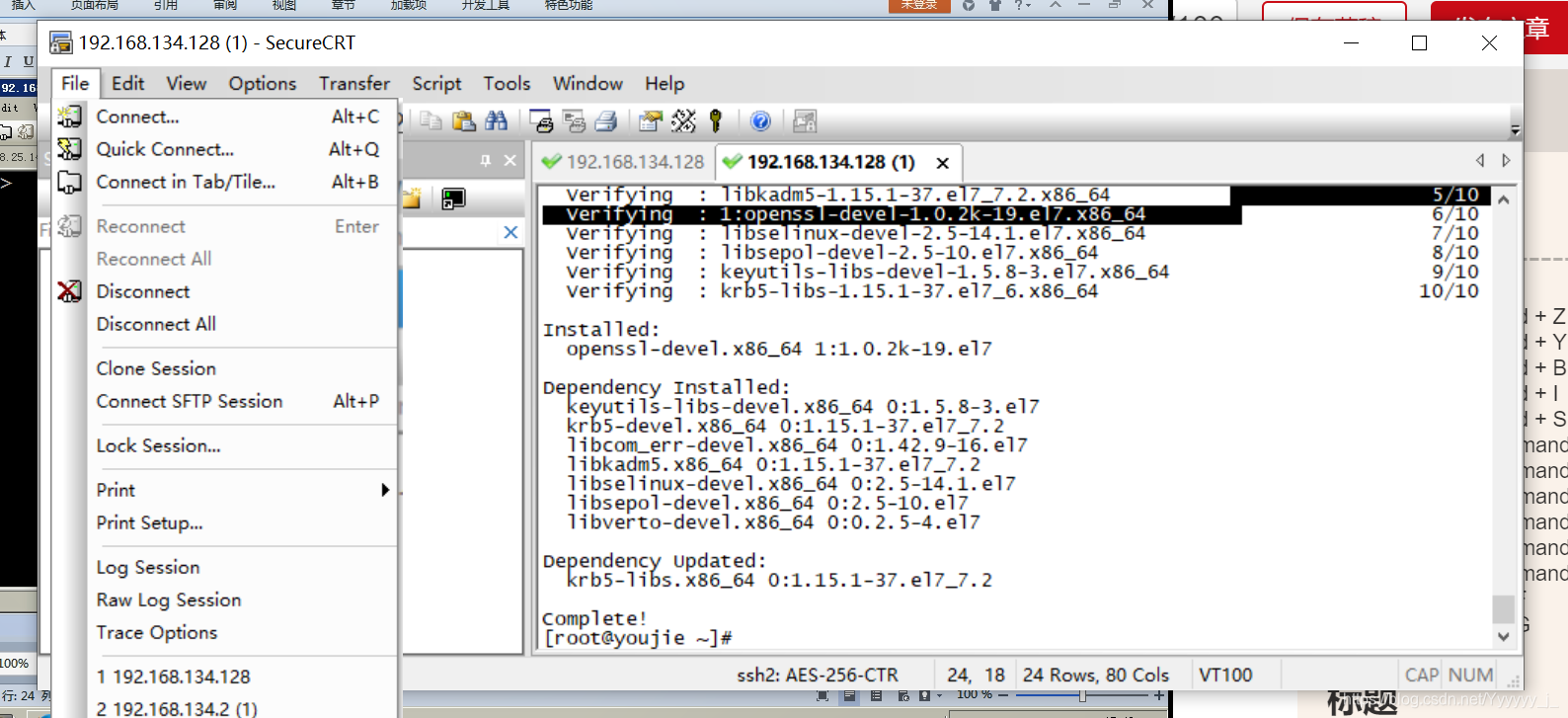Click zoom-out minus icon in background Word window
Viewport: 1568px width, 718px height.
point(1003,695)
